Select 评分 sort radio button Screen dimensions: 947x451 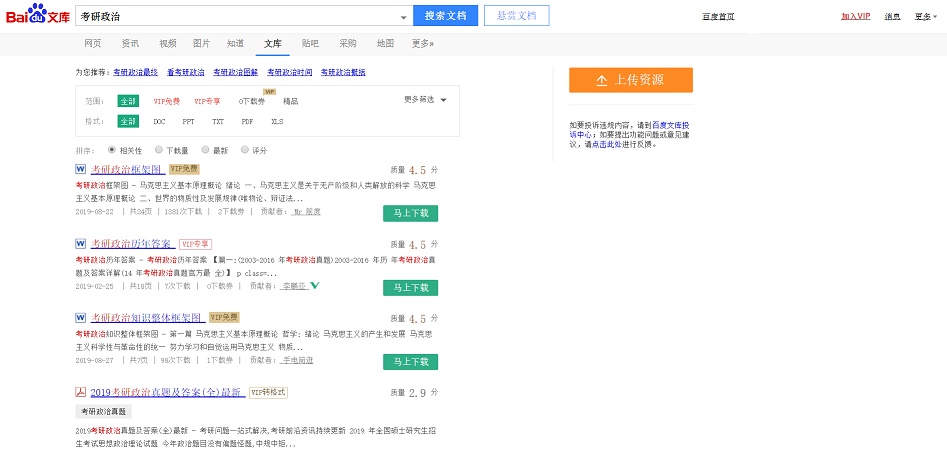[x=245, y=150]
